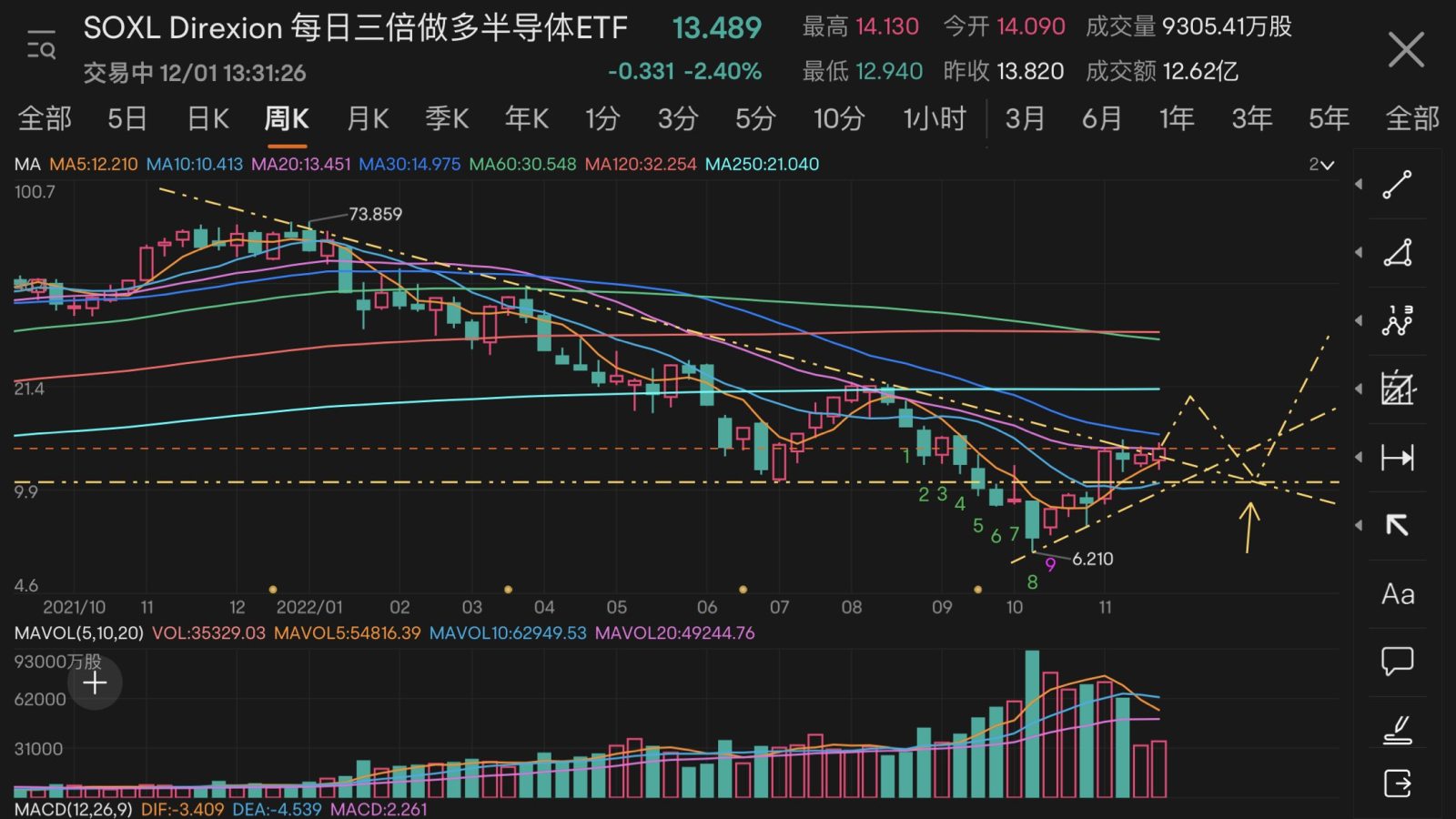Tap the MA250:21.040 indicator label
This screenshot has width=1456, height=819.
pos(763,165)
